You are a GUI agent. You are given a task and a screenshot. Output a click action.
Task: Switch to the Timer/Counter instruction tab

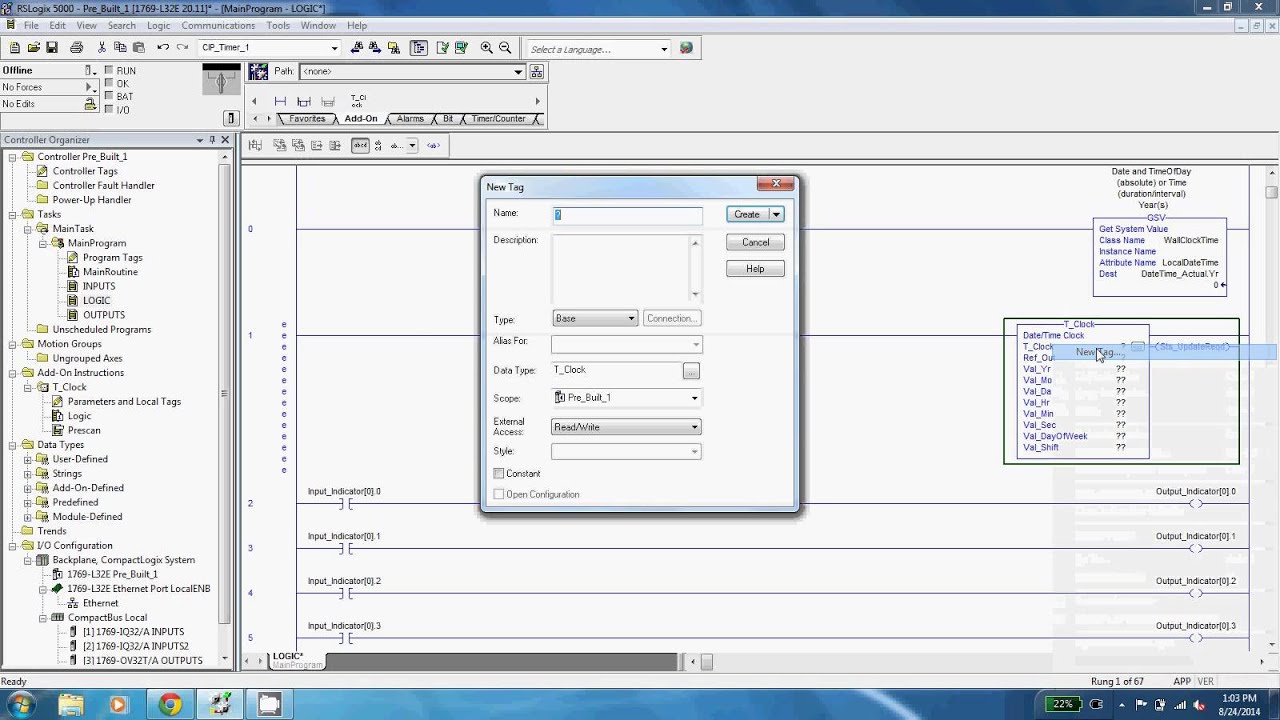coord(498,119)
